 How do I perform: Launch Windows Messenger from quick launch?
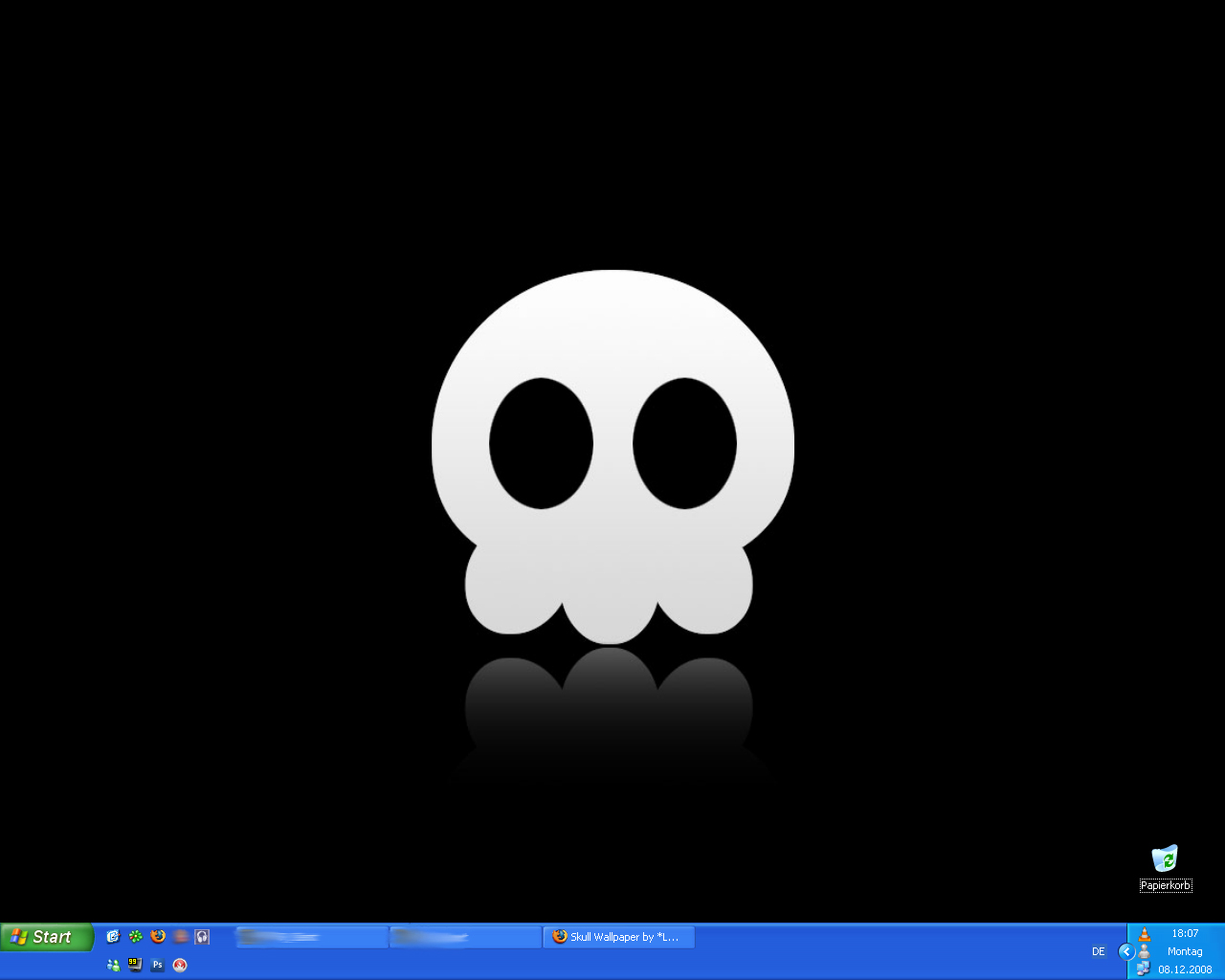(x=113, y=965)
